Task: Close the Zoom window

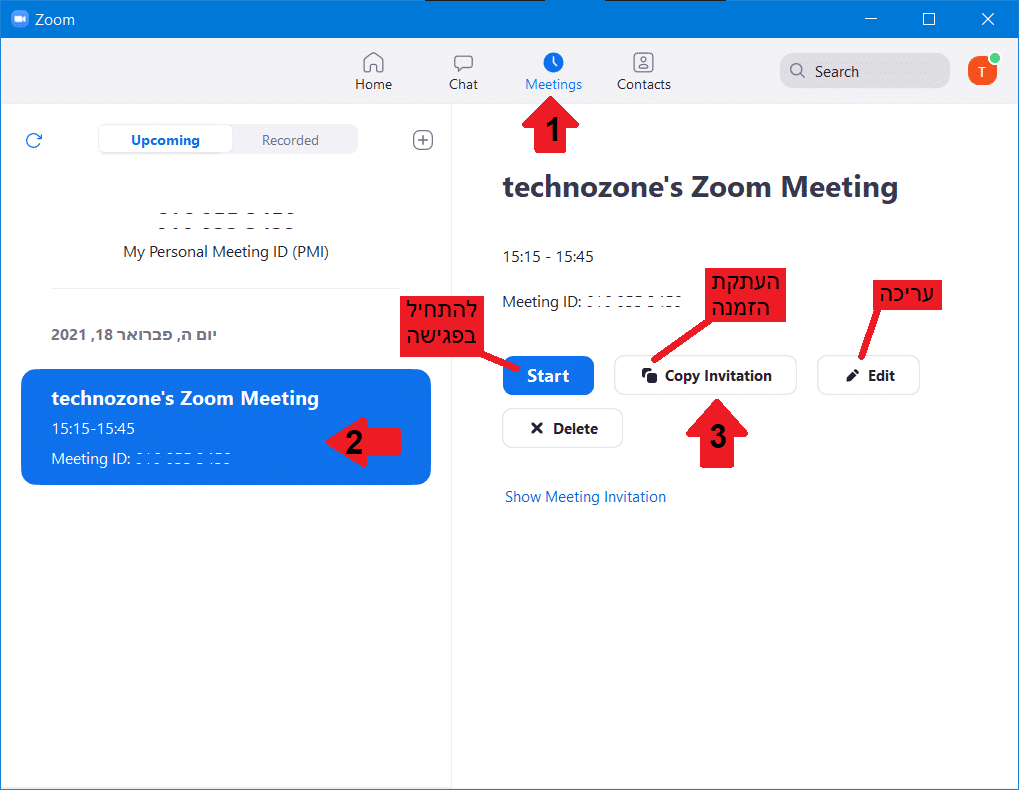Action: (987, 19)
